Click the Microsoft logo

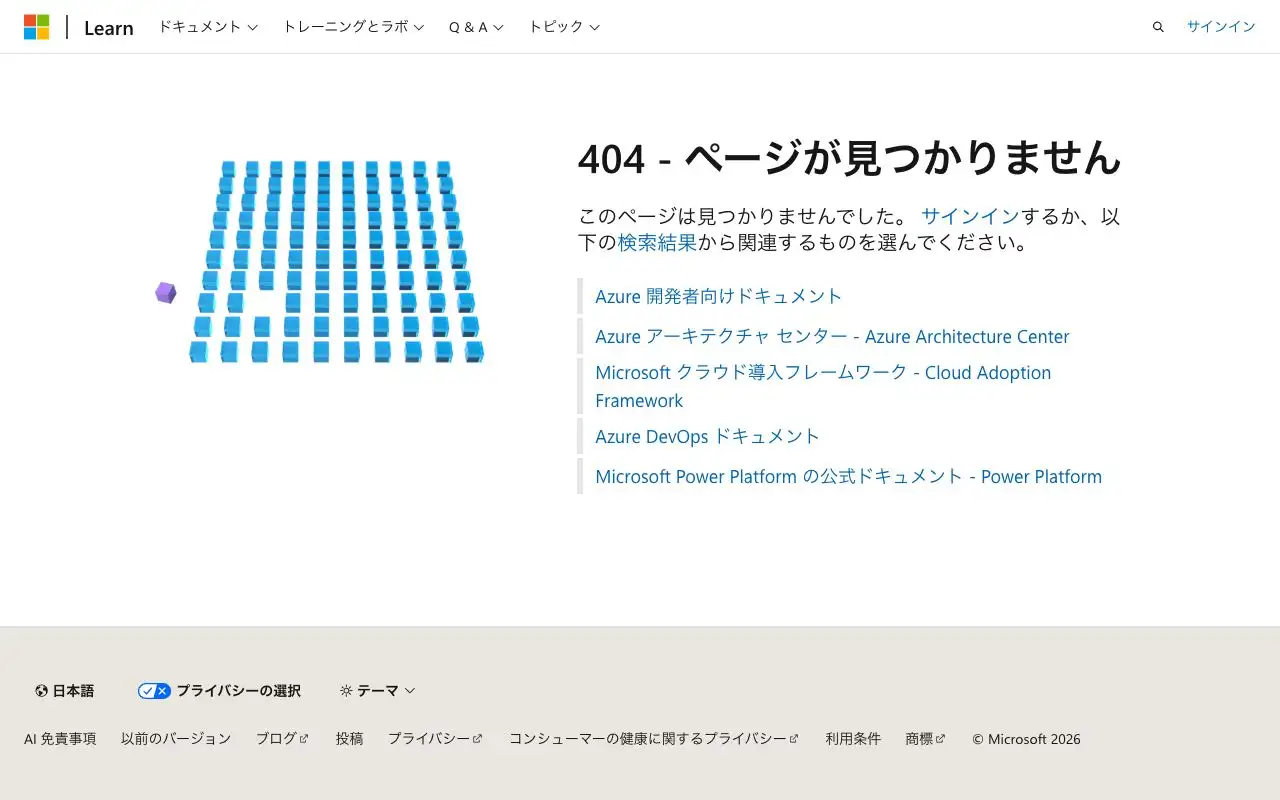click(37, 27)
